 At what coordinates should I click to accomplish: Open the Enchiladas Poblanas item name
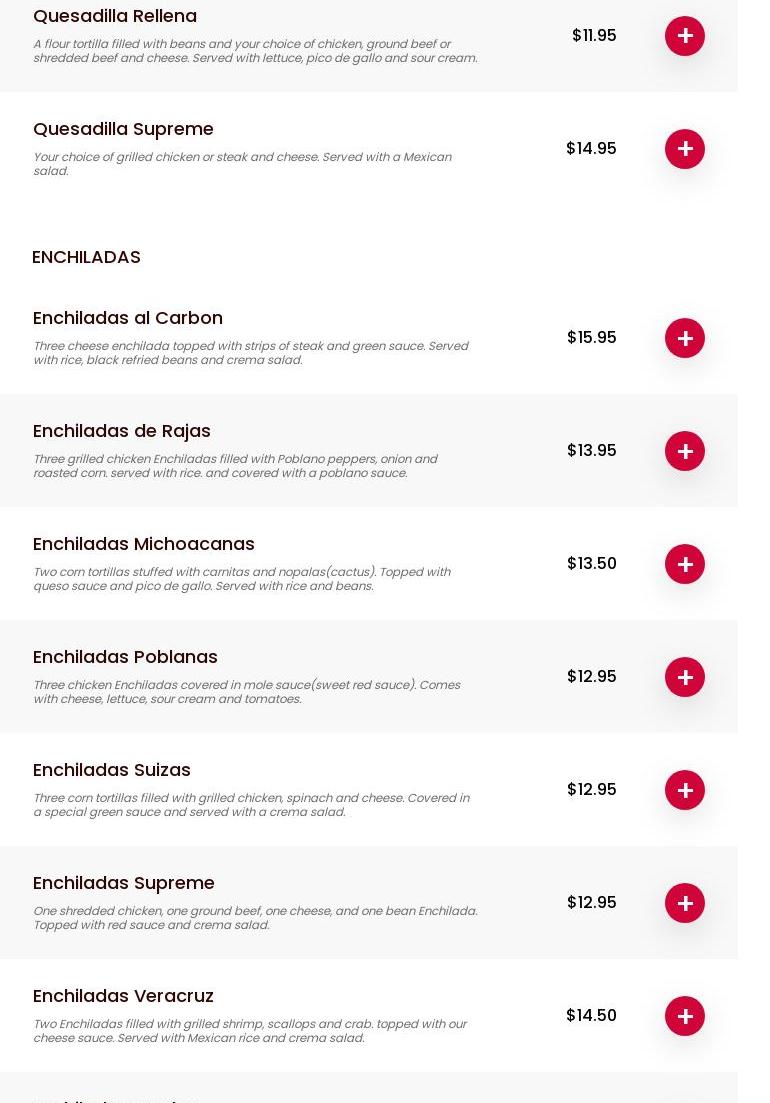click(x=125, y=657)
